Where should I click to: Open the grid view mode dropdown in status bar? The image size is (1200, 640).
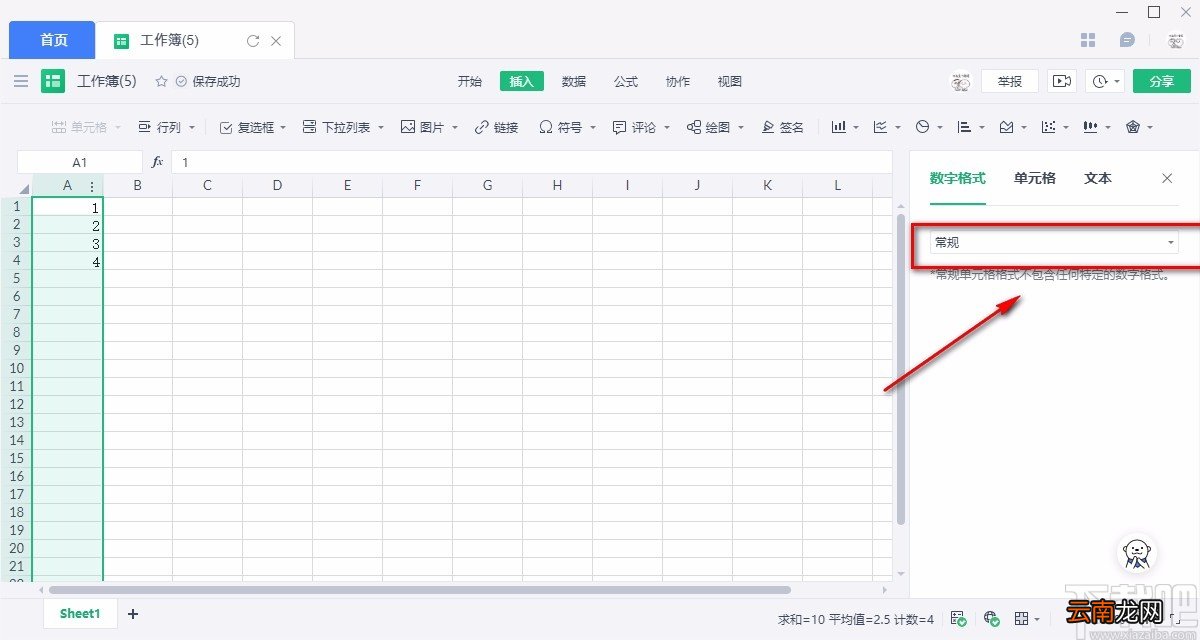1028,618
